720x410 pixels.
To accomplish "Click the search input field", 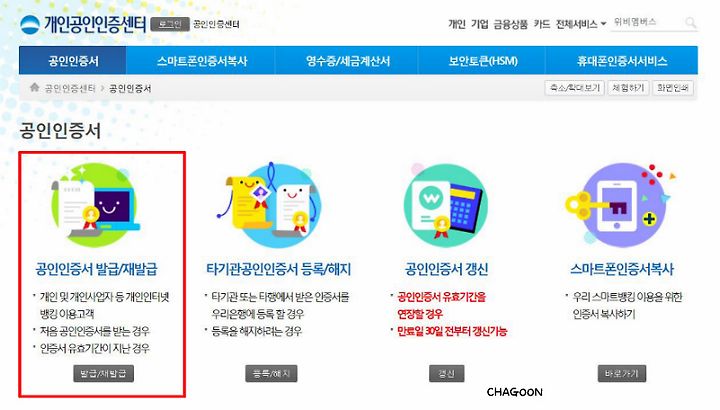I will pyautogui.click(x=647, y=22).
